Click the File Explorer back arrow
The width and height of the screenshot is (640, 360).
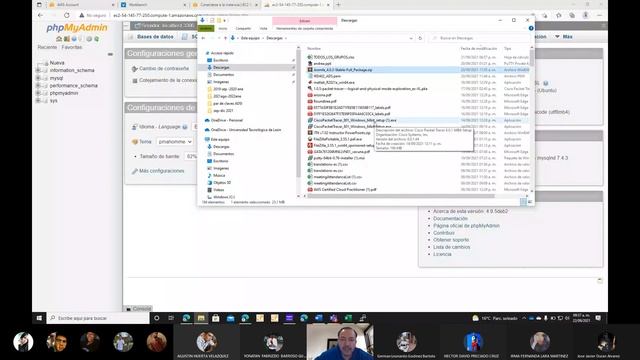point(204,38)
